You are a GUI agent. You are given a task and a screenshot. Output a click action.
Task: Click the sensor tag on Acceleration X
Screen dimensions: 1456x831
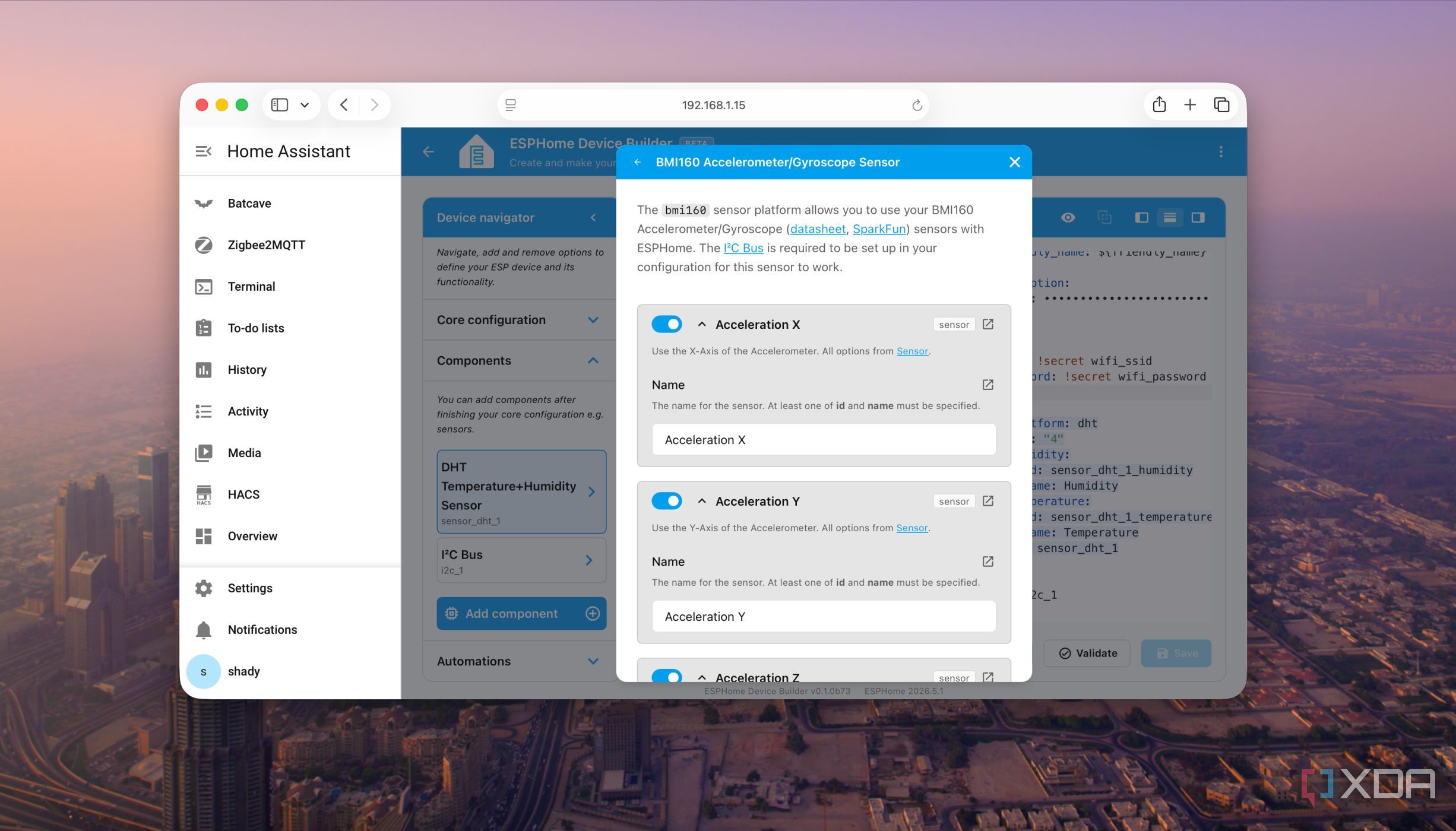954,325
